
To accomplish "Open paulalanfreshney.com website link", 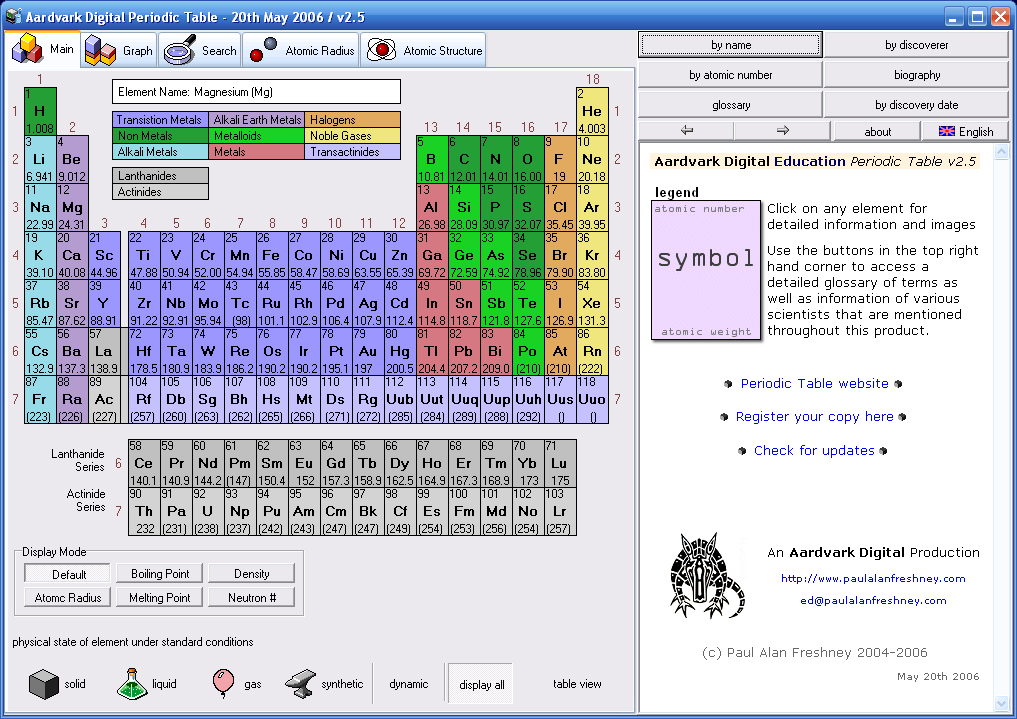I will pyautogui.click(x=873, y=578).
